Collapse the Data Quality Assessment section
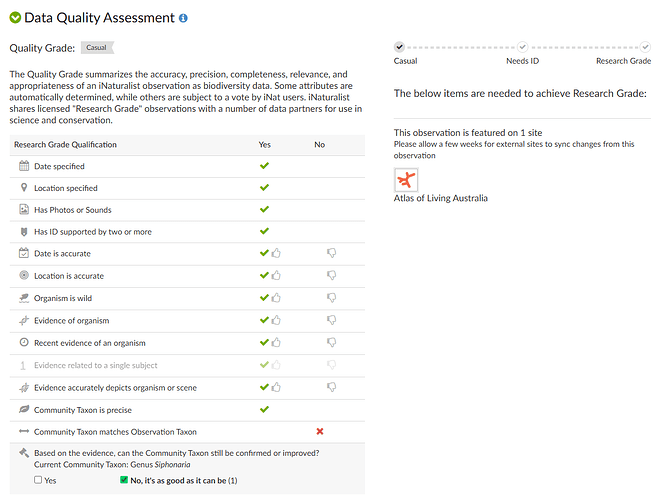This screenshot has width=663, height=500. coord(15,18)
